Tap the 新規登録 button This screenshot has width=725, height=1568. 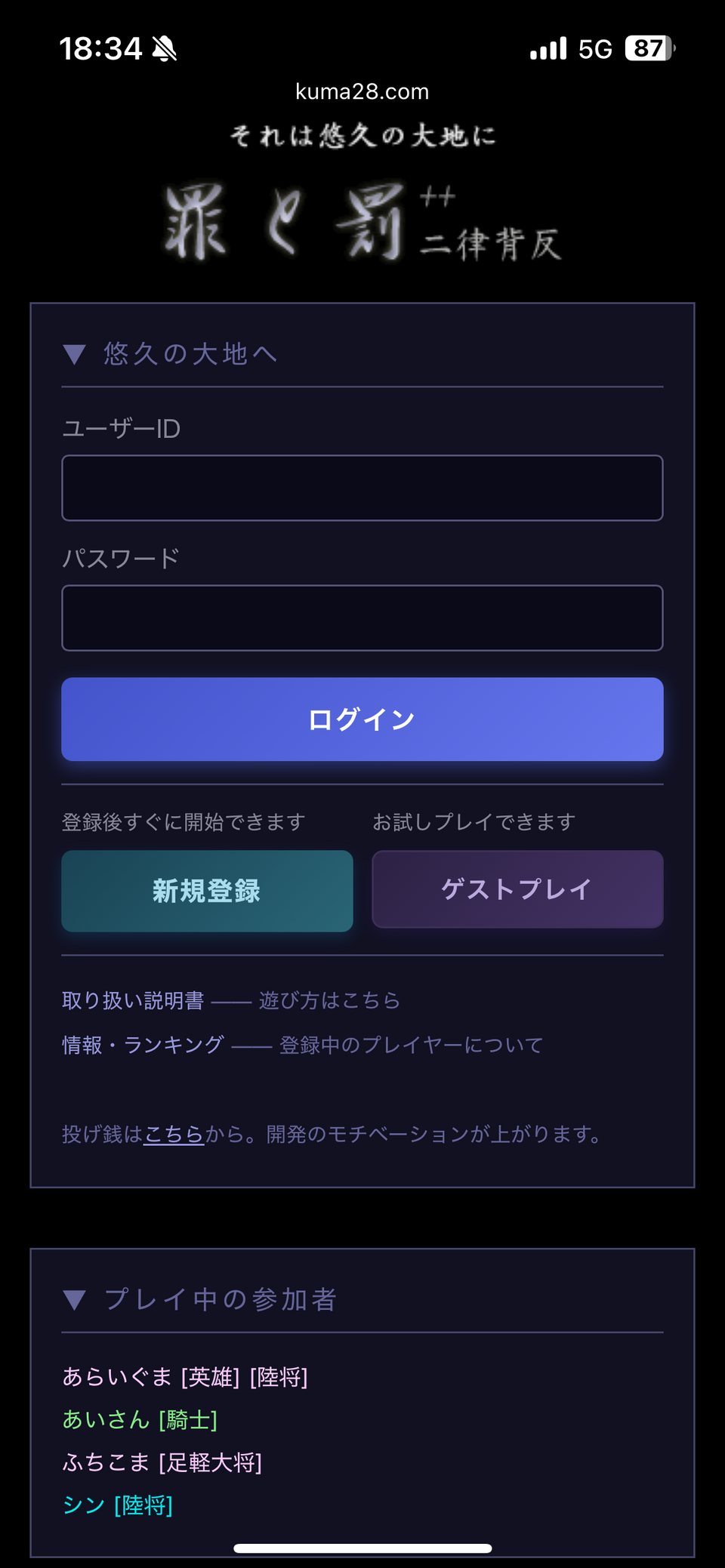pos(207,891)
